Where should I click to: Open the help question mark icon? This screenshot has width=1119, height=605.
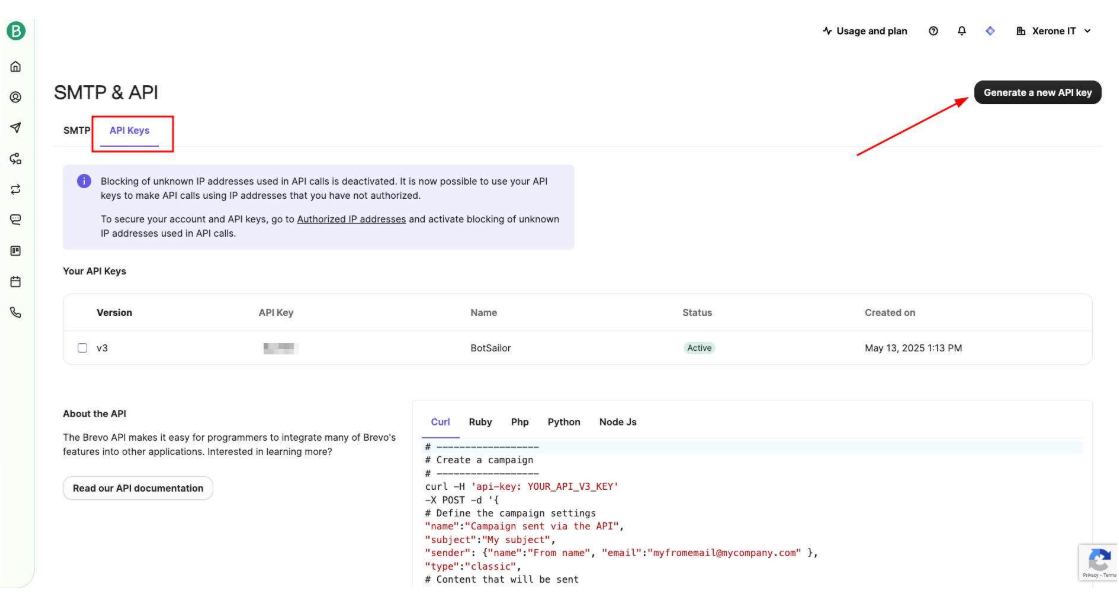933,31
